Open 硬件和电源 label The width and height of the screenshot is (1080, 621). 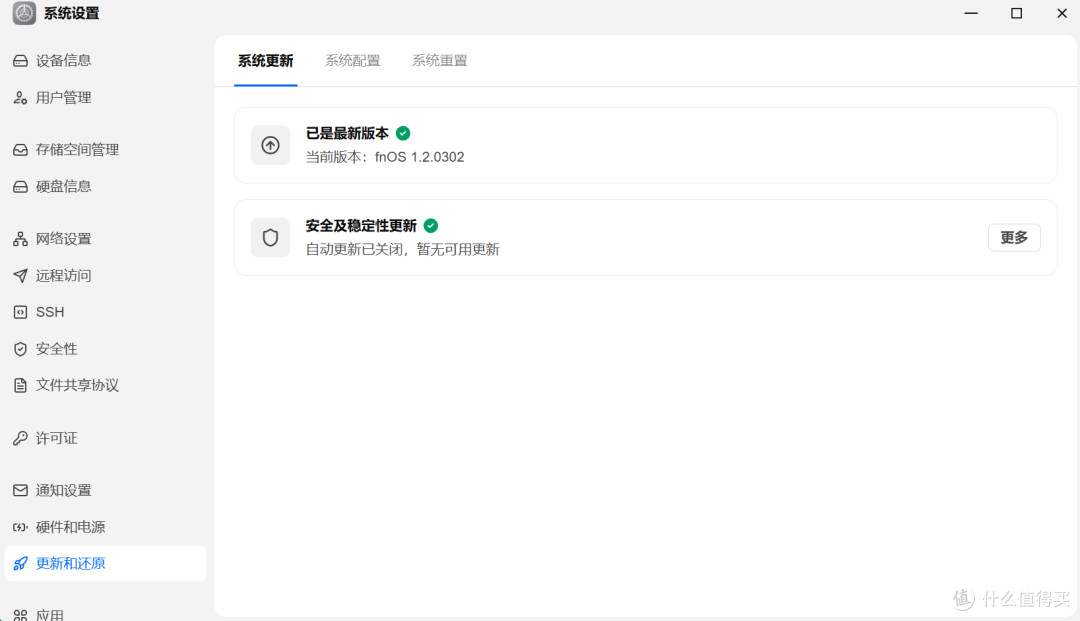tap(70, 527)
